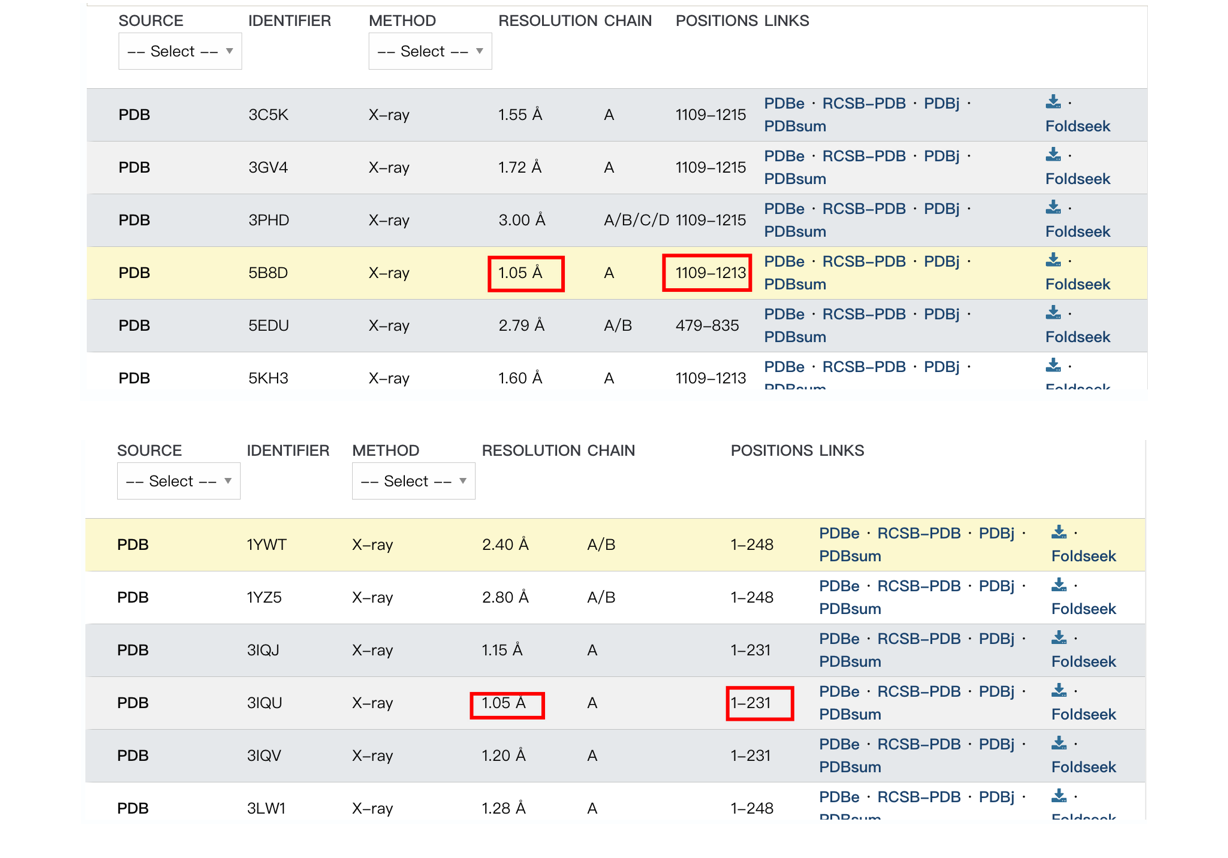Click download icon for 1YZ5 row
Screen dimensions: 1228x858
pyautogui.click(x=1059, y=585)
